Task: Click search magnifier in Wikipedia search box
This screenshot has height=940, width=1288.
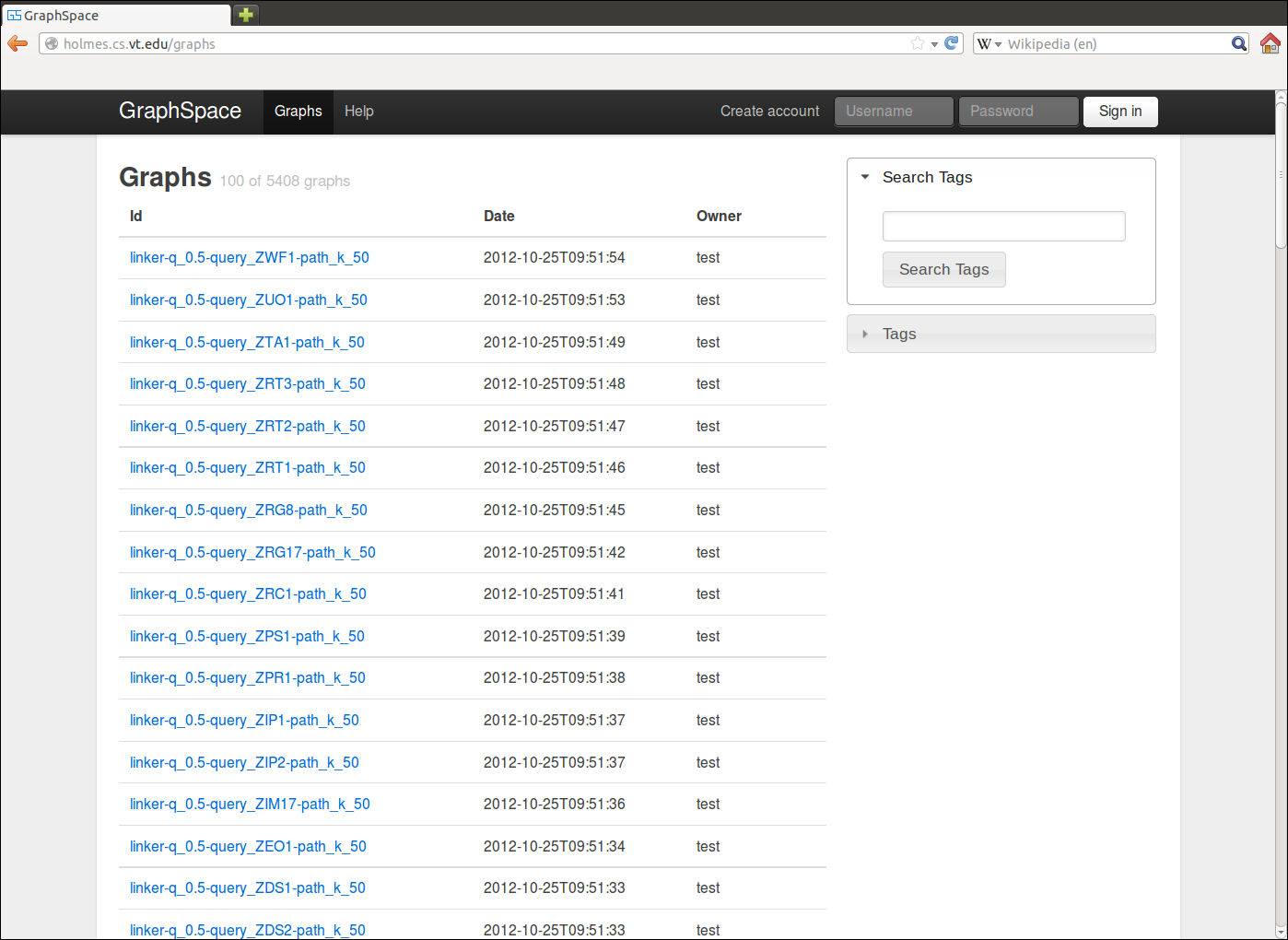Action: (x=1239, y=43)
